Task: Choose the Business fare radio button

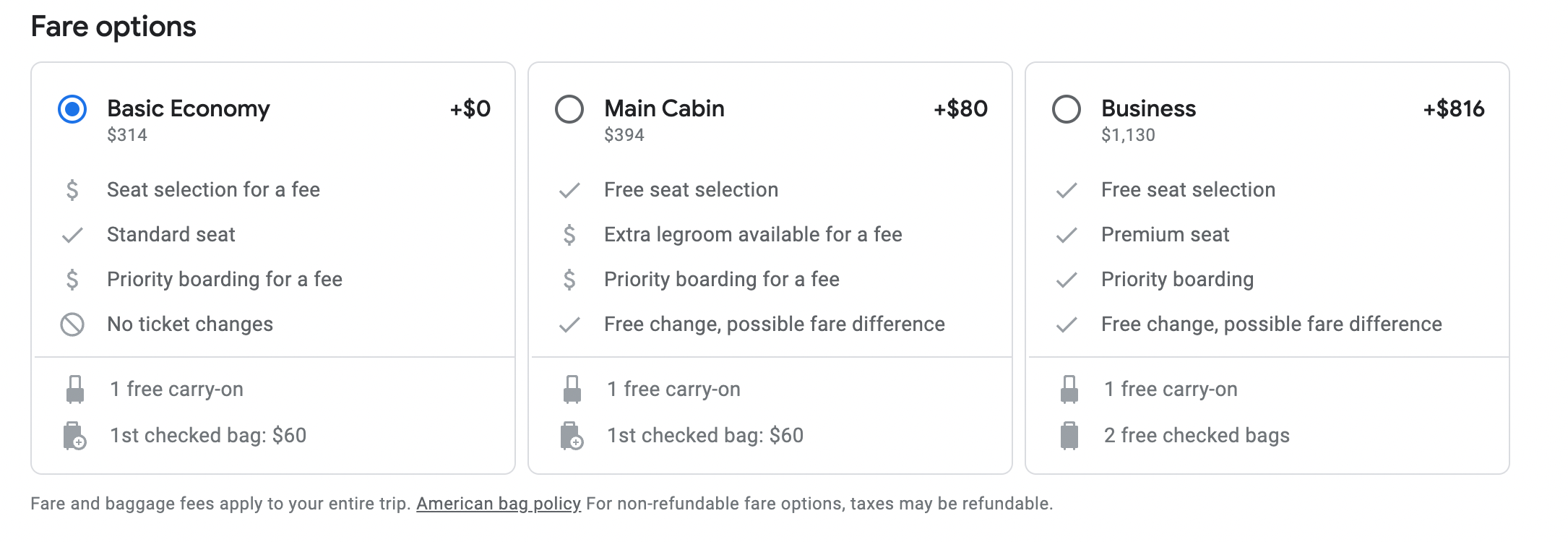Action: pos(1067,109)
